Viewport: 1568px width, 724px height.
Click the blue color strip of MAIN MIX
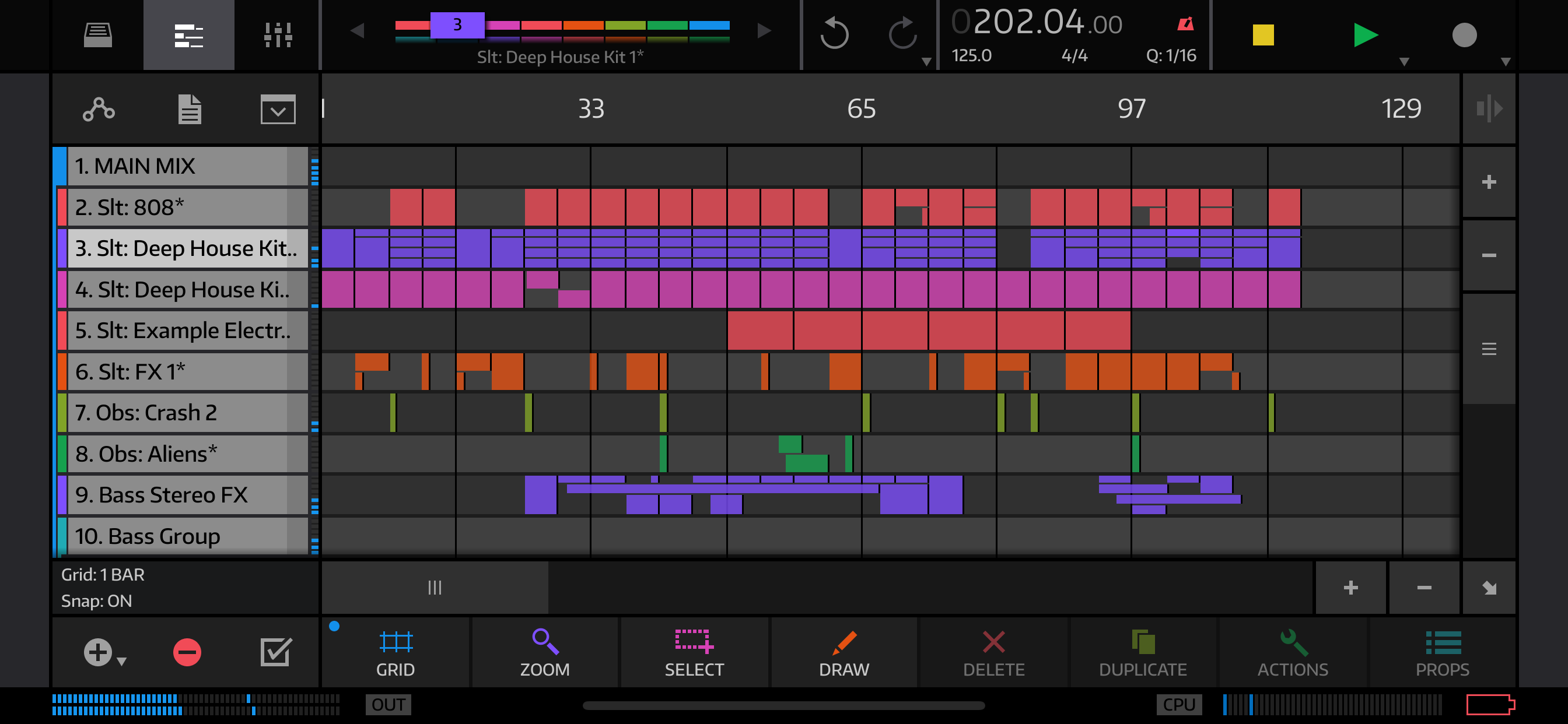coord(60,166)
